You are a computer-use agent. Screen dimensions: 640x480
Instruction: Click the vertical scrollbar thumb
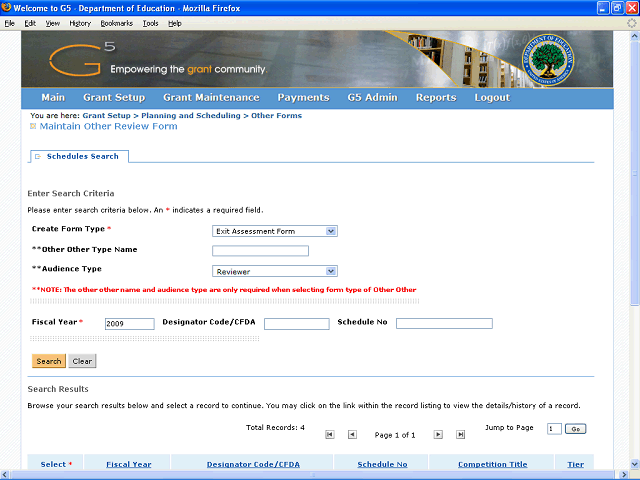pos(635,174)
